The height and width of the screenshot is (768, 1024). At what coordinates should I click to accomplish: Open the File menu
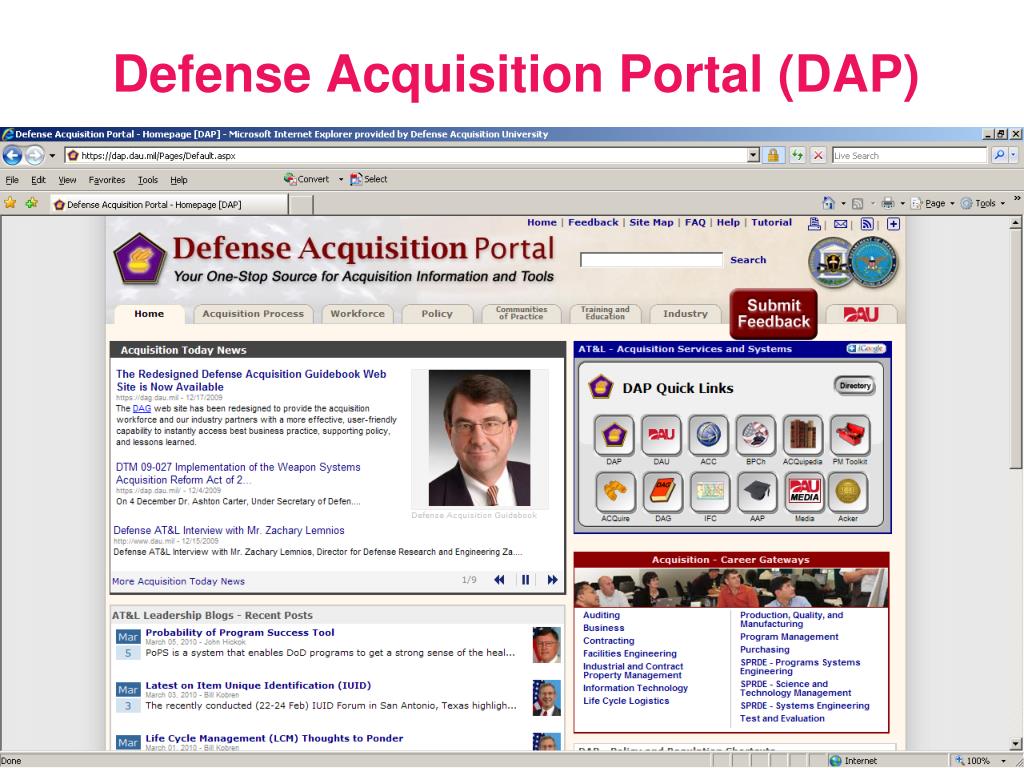point(12,180)
